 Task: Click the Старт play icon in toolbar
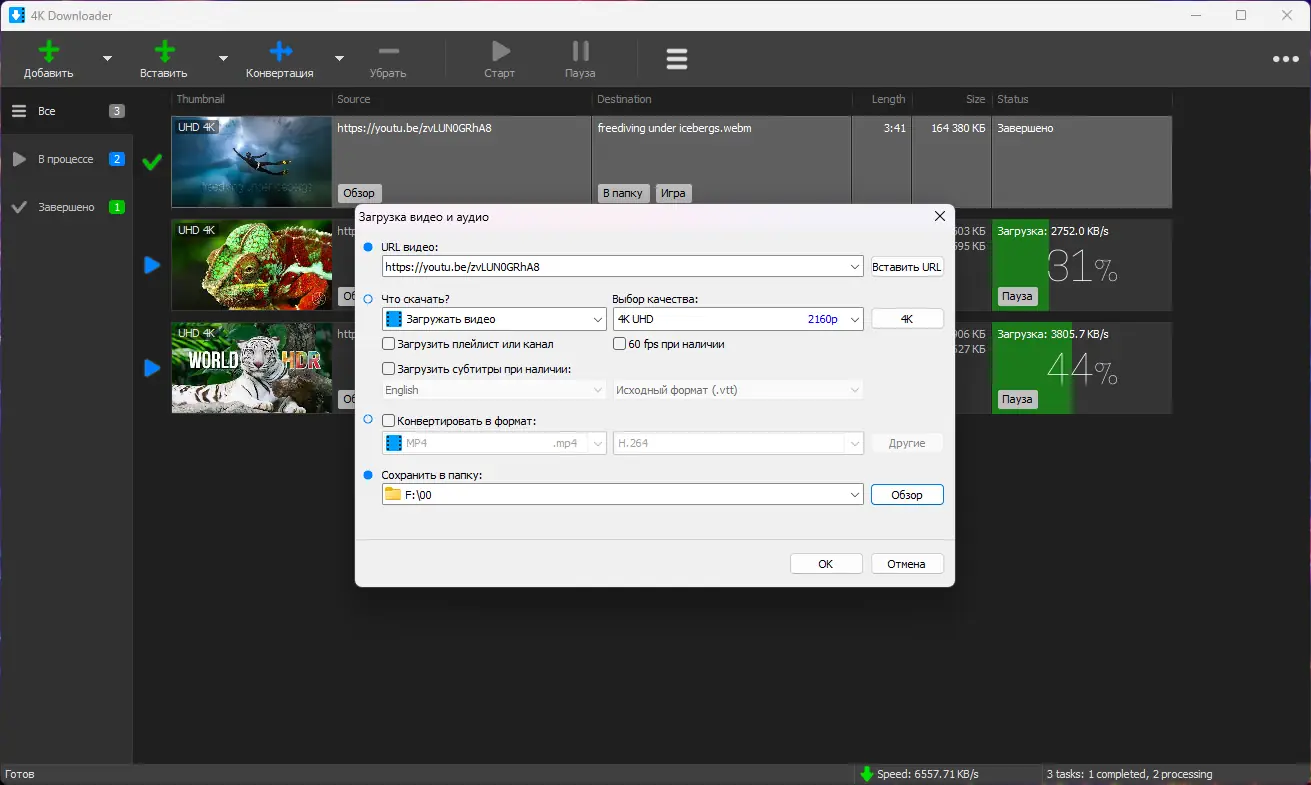(x=500, y=52)
